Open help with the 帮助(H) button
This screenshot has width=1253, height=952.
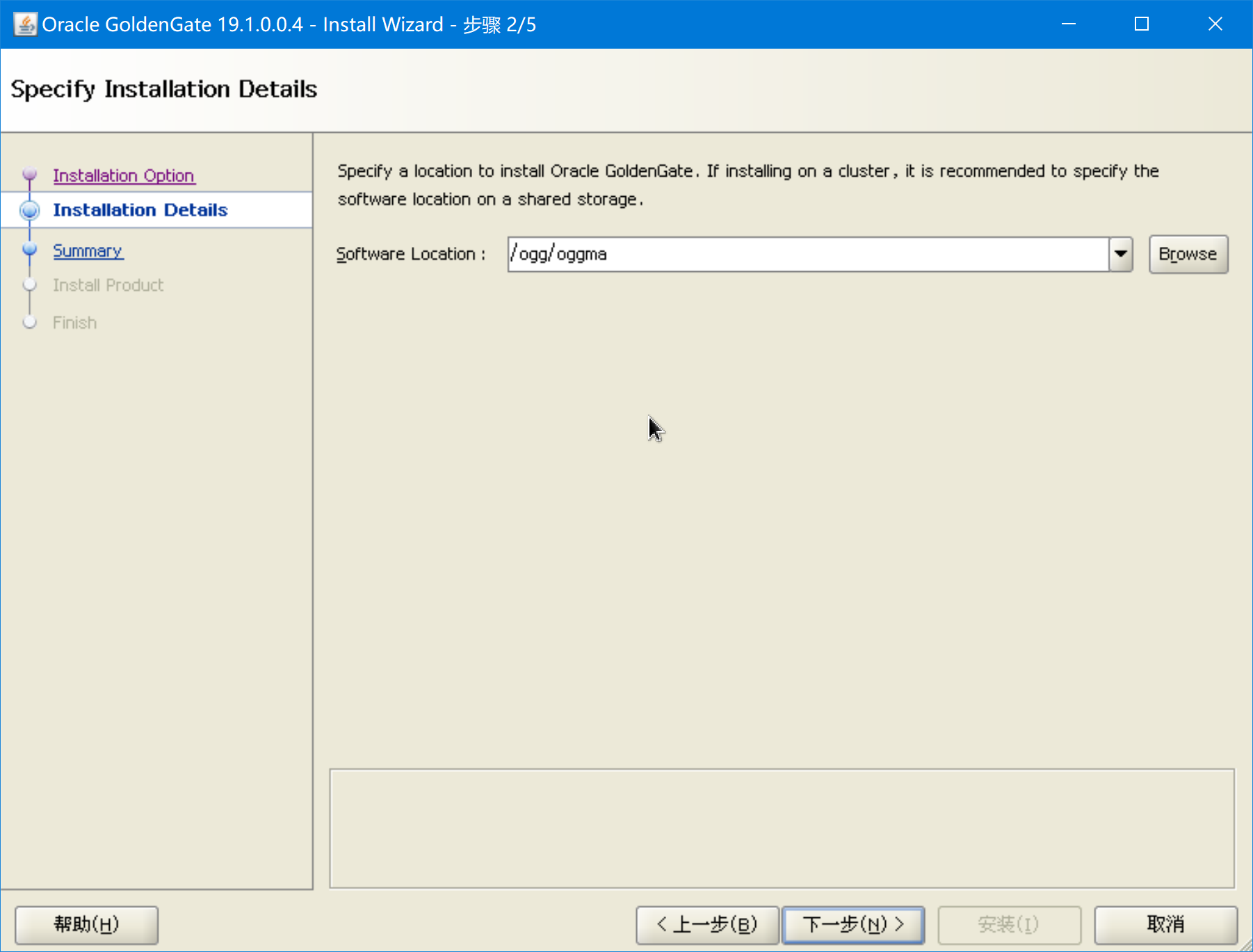[87, 924]
